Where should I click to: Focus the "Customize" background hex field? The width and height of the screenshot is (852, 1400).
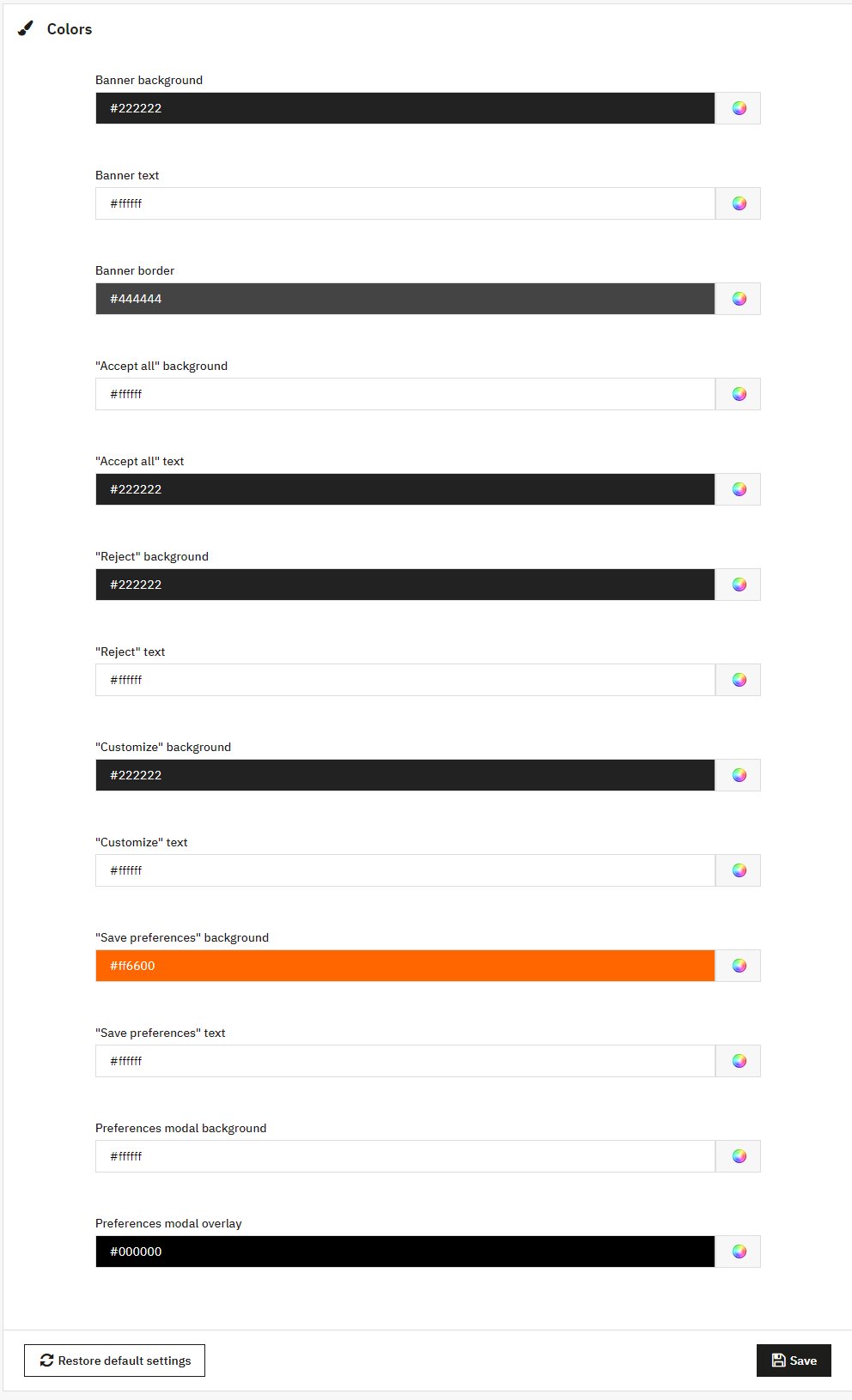(x=405, y=775)
